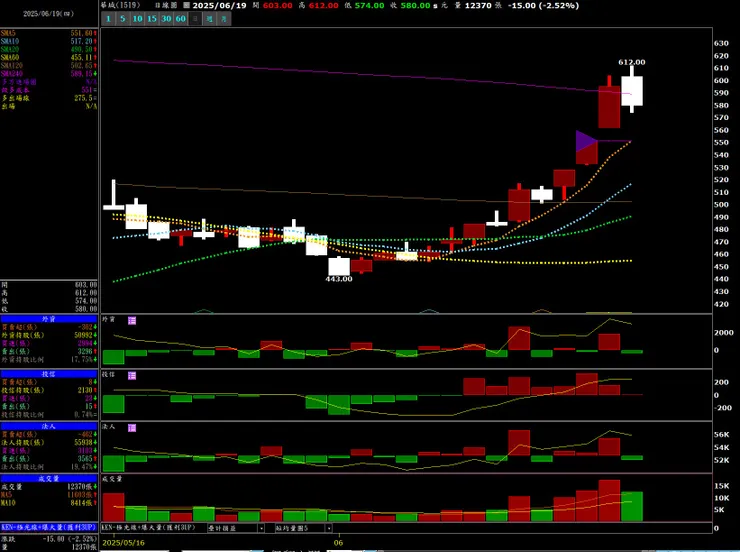Click the KEN strategy label above date axis
The height and width of the screenshot is (552, 740).
point(149,528)
